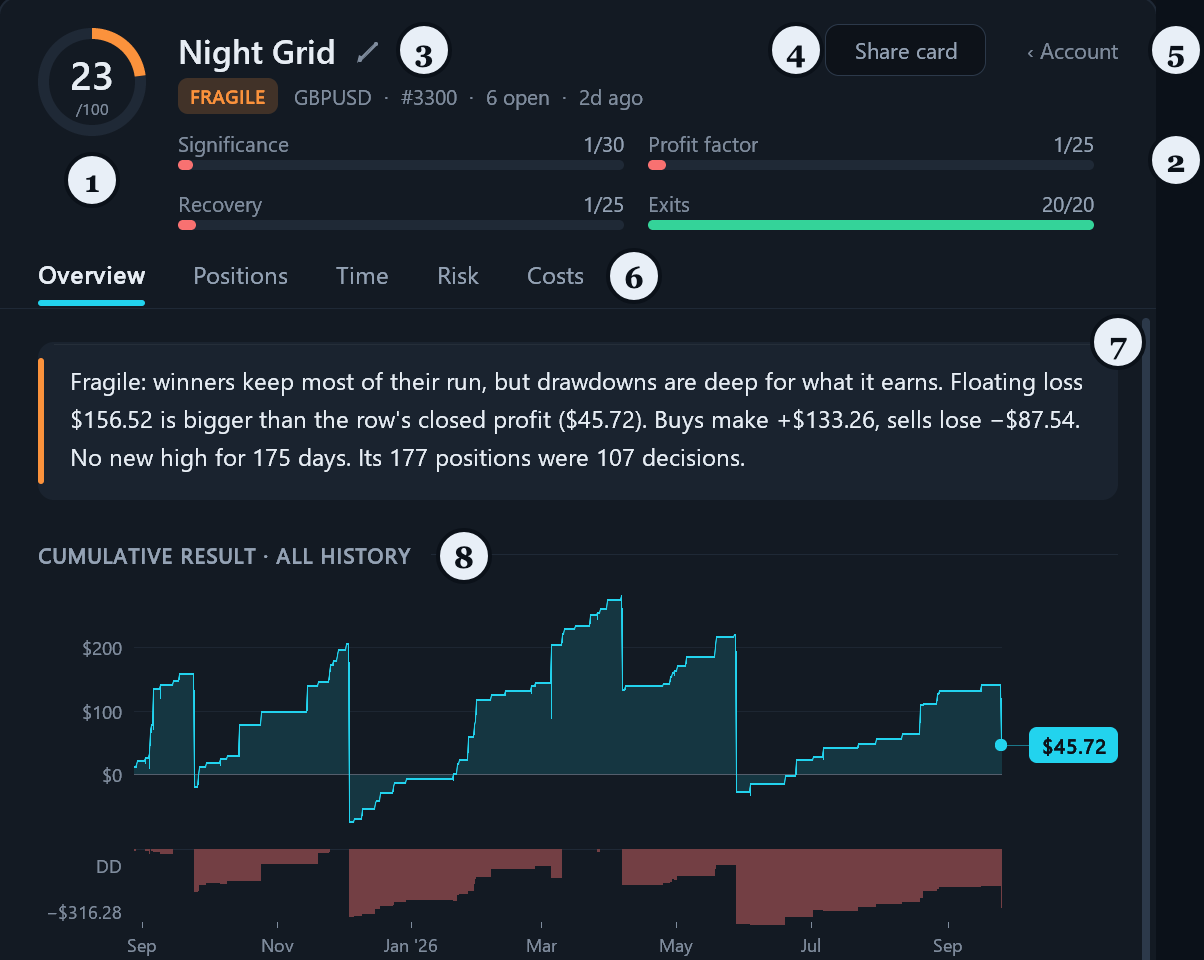Viewport: 1204px width, 960px height.
Task: Switch to the Positions tab
Action: click(240, 276)
